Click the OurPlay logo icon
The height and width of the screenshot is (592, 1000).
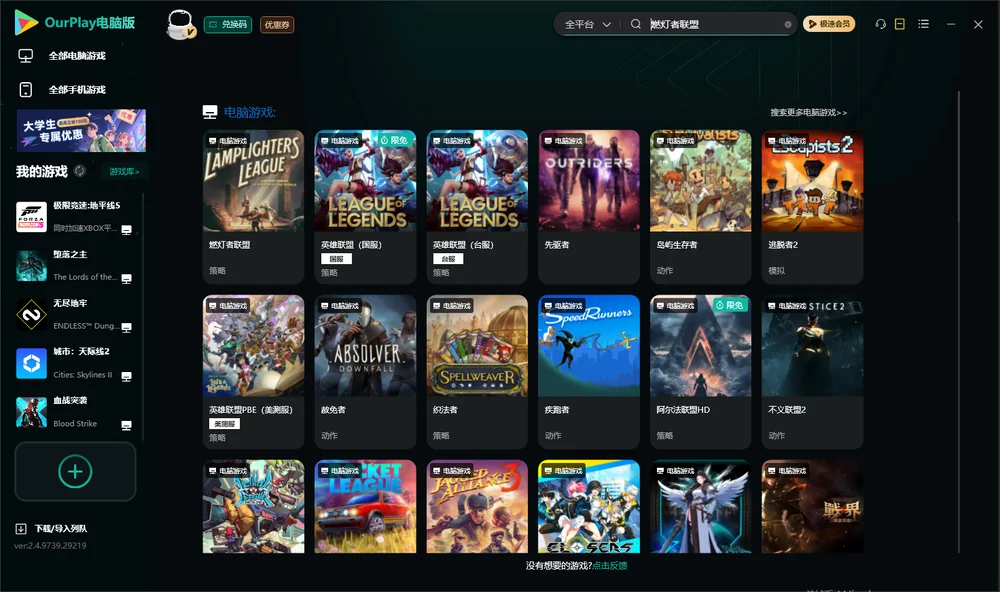(26, 22)
